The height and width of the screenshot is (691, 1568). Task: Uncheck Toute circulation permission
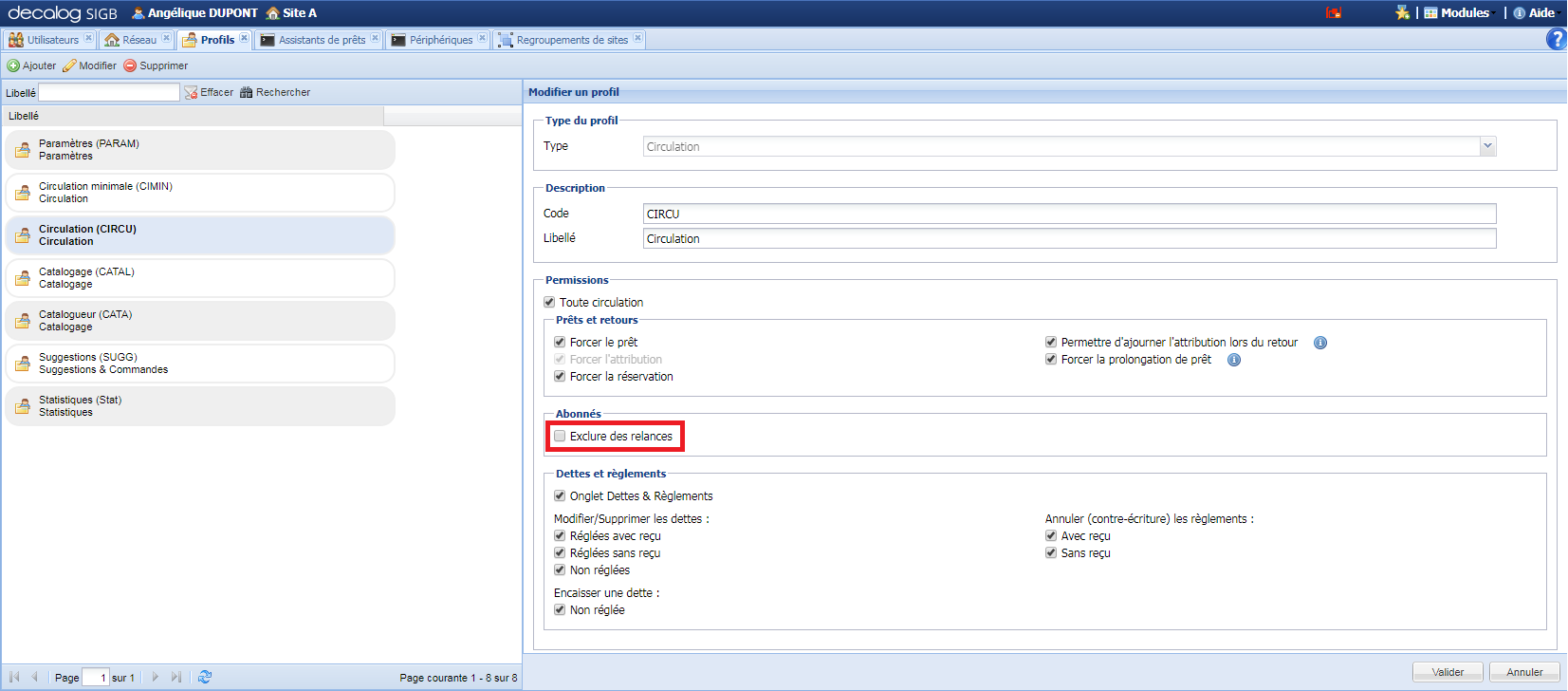click(549, 303)
